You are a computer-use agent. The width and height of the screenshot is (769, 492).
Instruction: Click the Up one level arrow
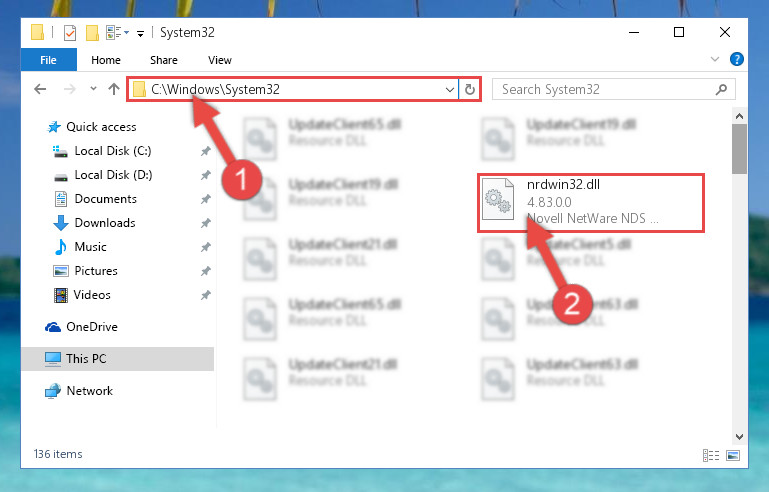[114, 89]
